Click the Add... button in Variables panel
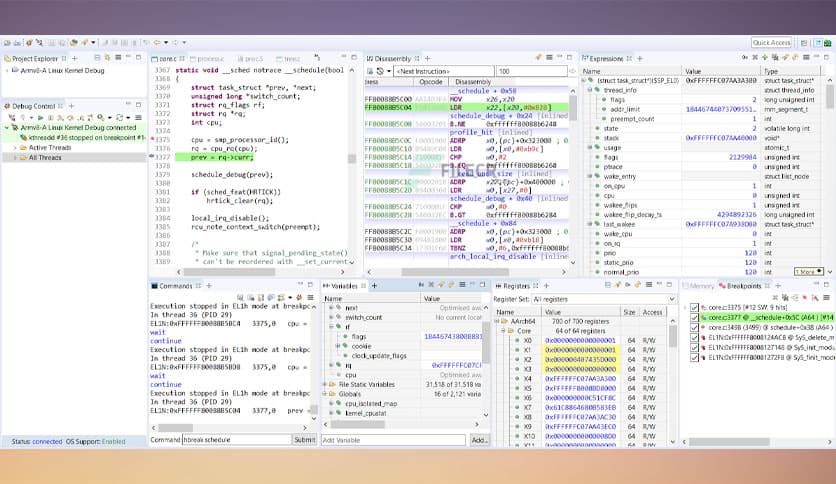 click(479, 440)
